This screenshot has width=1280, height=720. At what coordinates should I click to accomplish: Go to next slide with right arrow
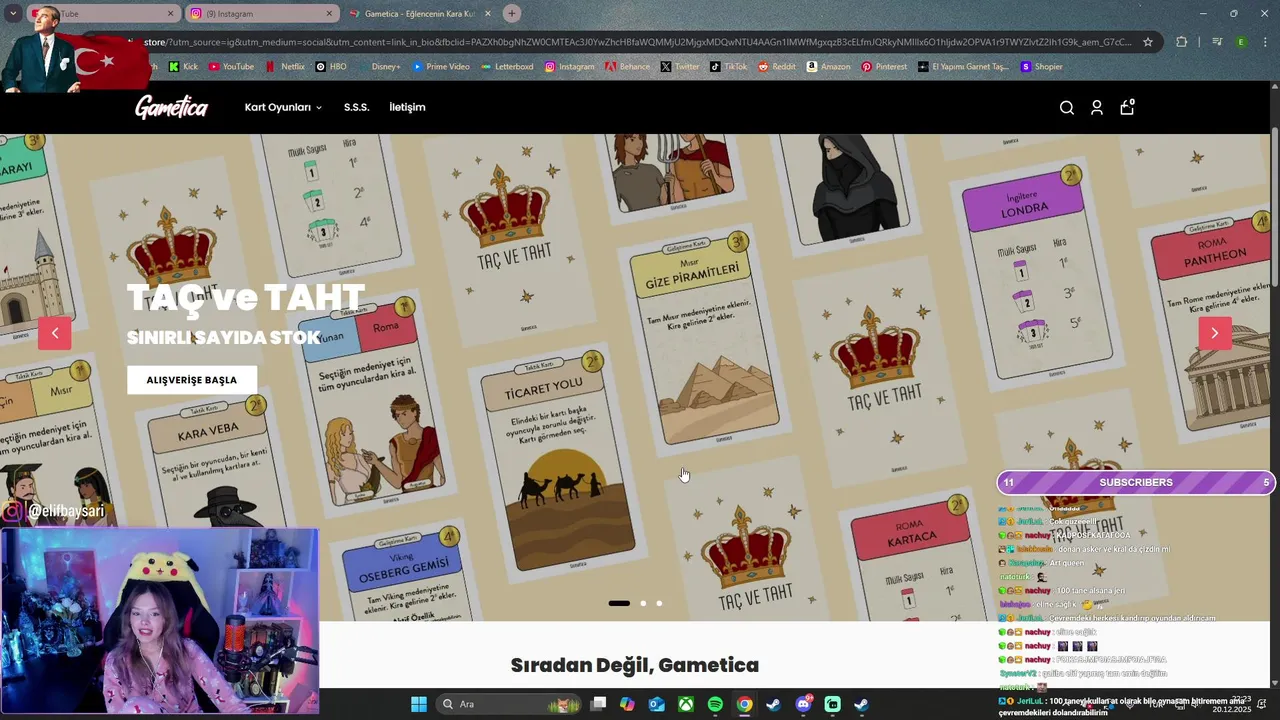click(1215, 333)
